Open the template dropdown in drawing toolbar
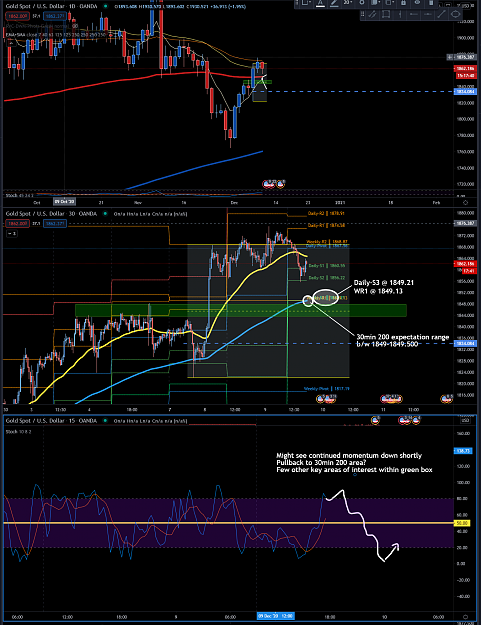Viewport: 481px width, 625px height. [x=306, y=3]
